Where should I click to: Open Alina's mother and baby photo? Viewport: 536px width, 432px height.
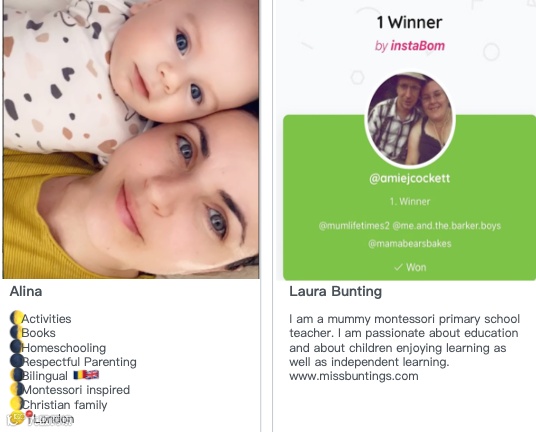point(131,139)
